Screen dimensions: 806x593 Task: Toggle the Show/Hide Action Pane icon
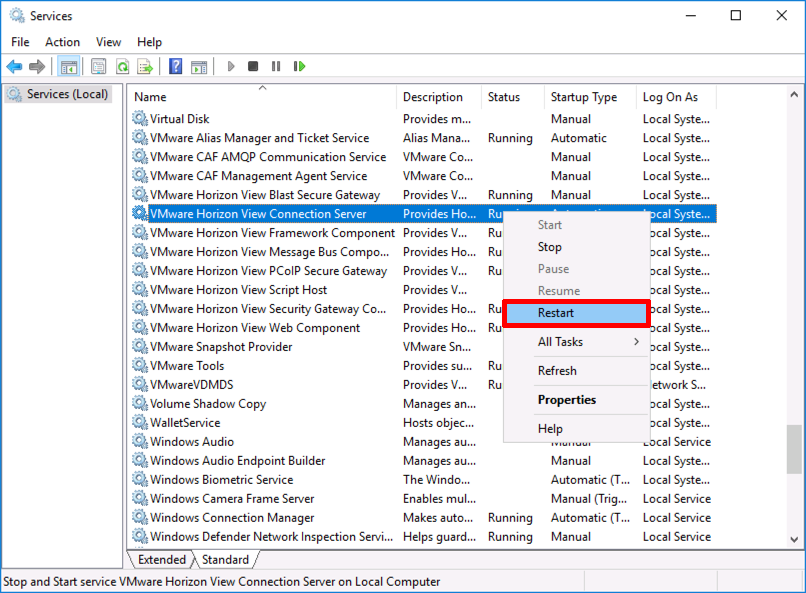[x=199, y=66]
